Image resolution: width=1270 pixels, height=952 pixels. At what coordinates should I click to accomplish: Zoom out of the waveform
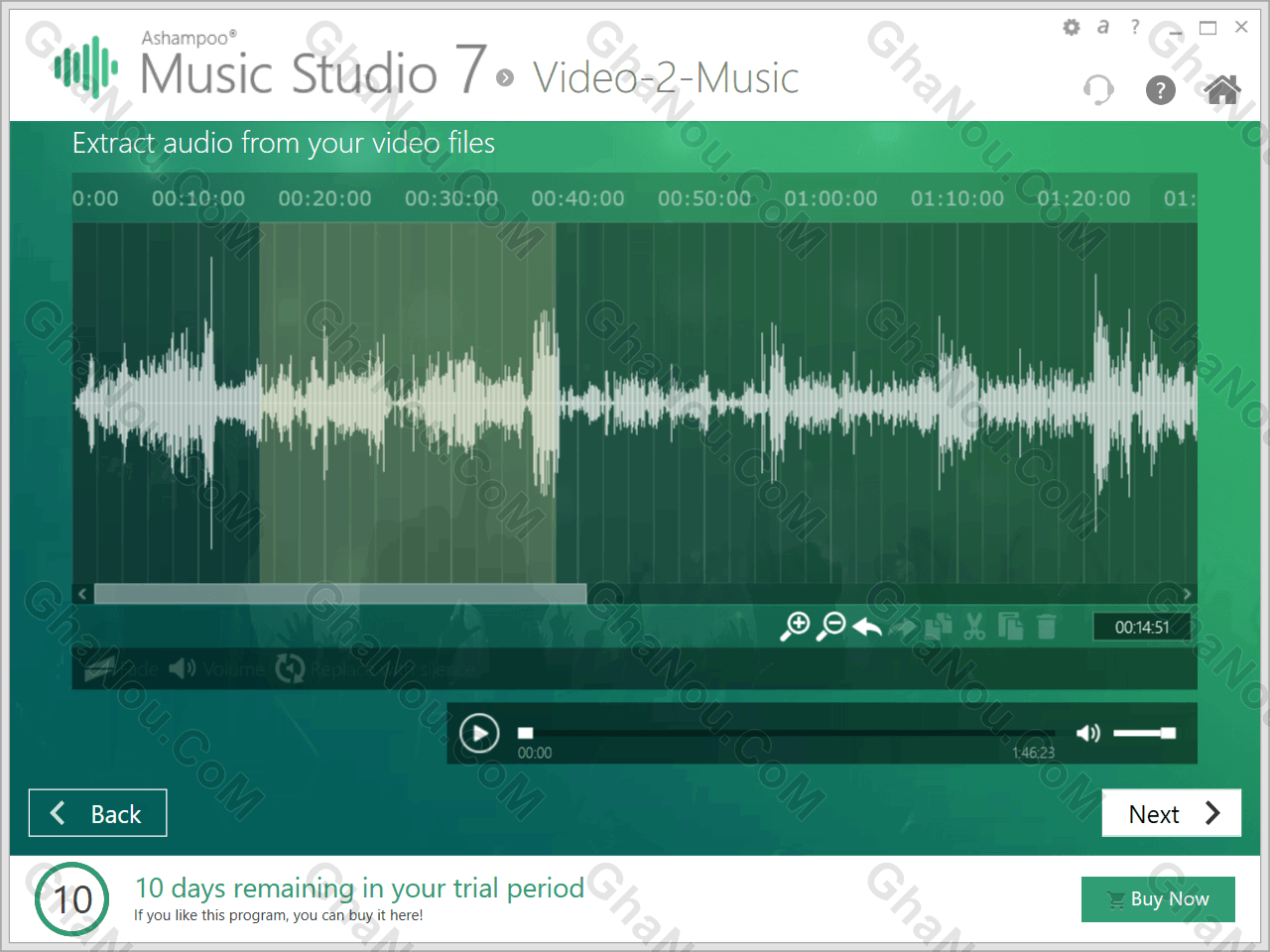[x=830, y=627]
